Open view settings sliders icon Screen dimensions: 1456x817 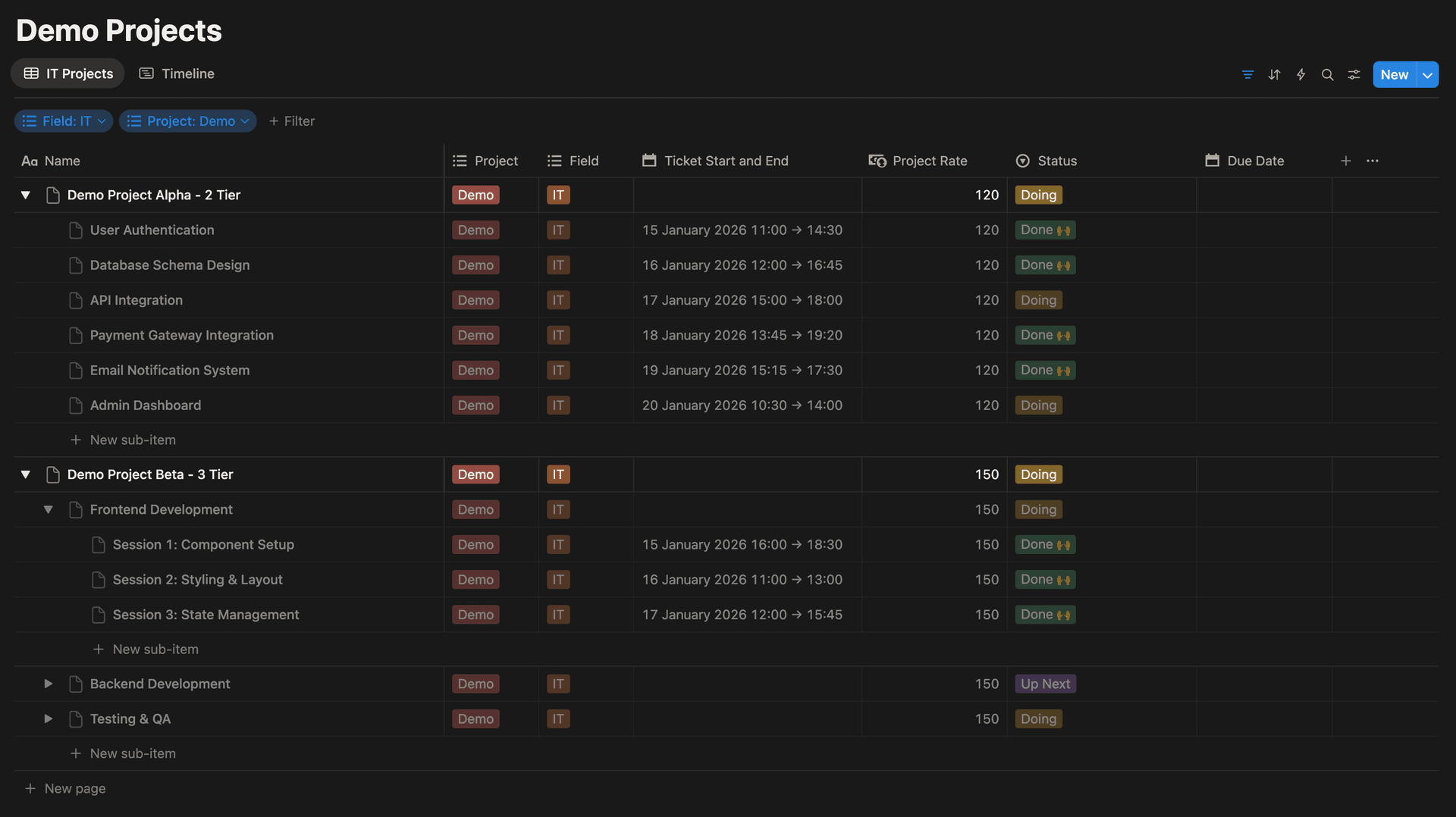[1354, 74]
